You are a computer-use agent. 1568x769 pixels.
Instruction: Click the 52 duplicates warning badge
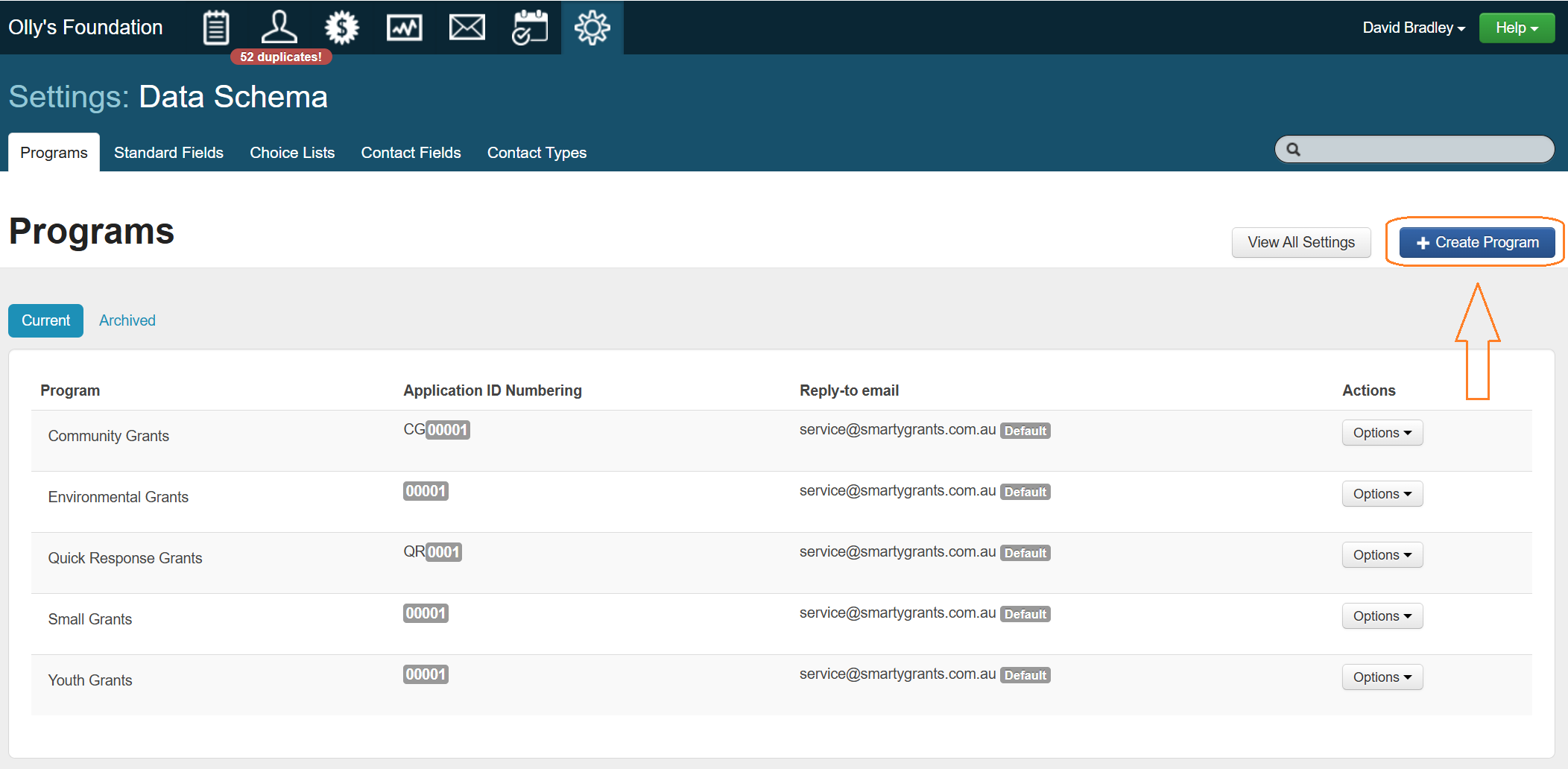pyautogui.click(x=281, y=57)
